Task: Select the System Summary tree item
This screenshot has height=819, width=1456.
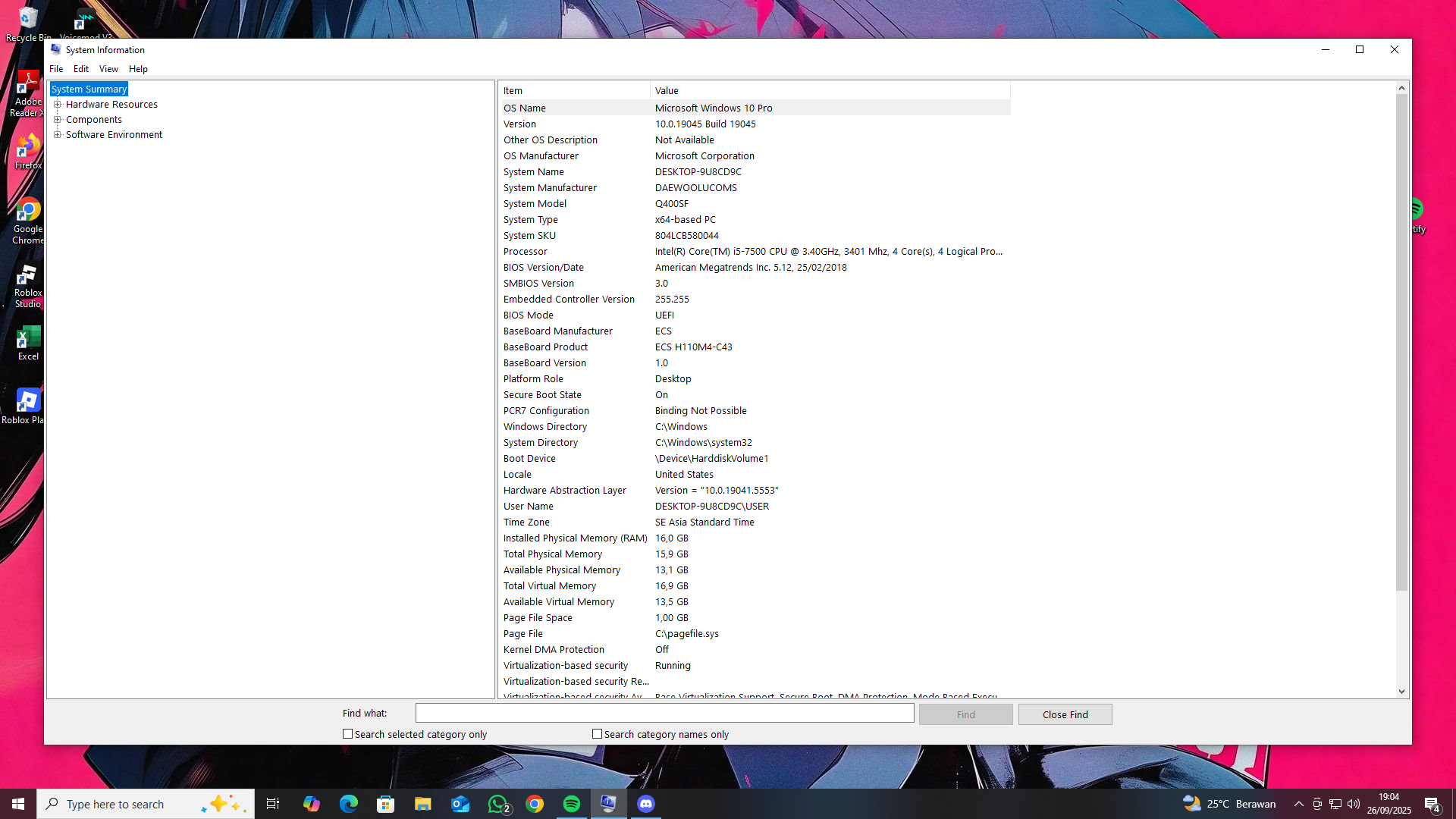Action: tap(89, 89)
